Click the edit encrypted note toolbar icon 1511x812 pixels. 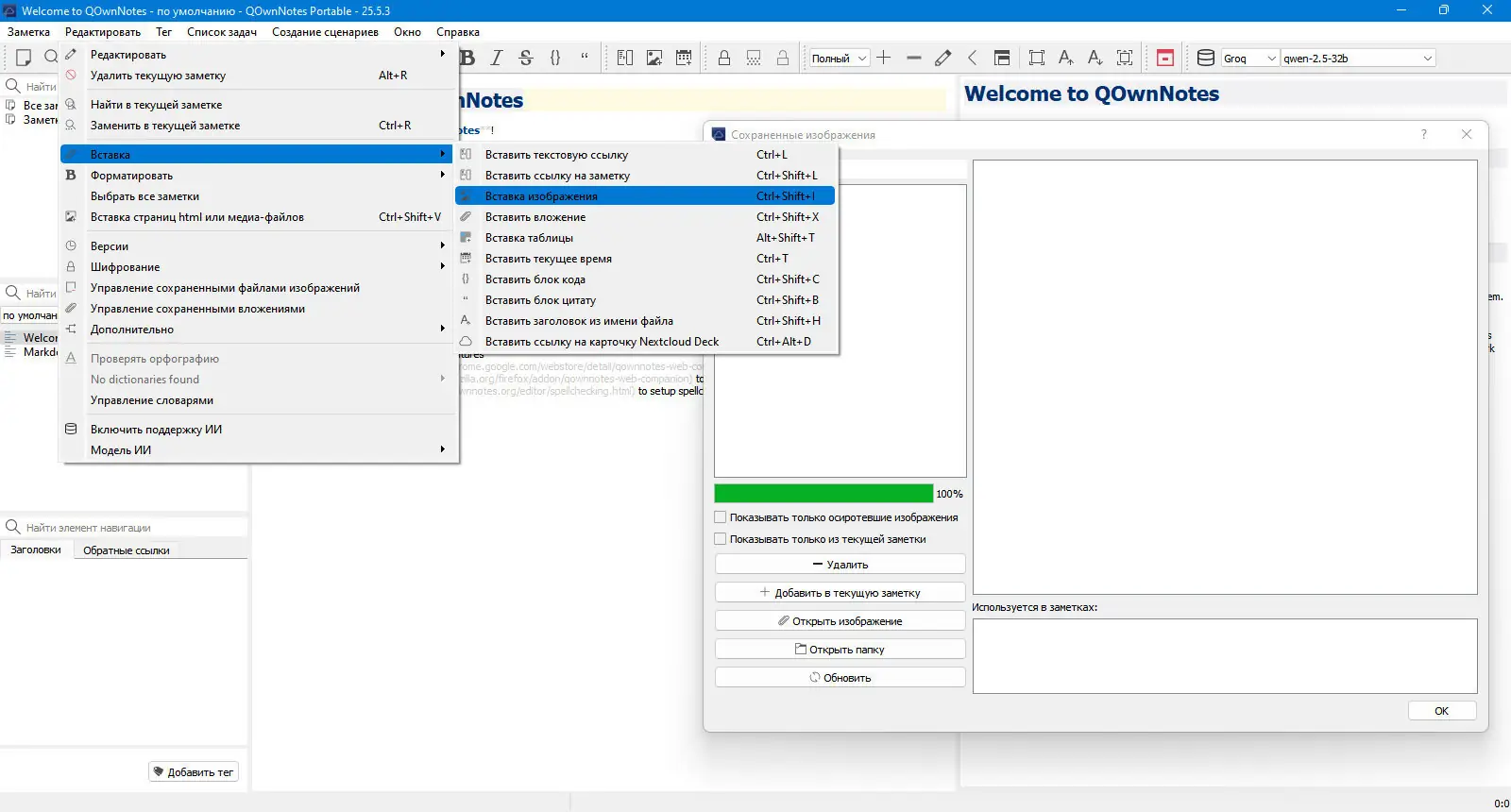[754, 58]
